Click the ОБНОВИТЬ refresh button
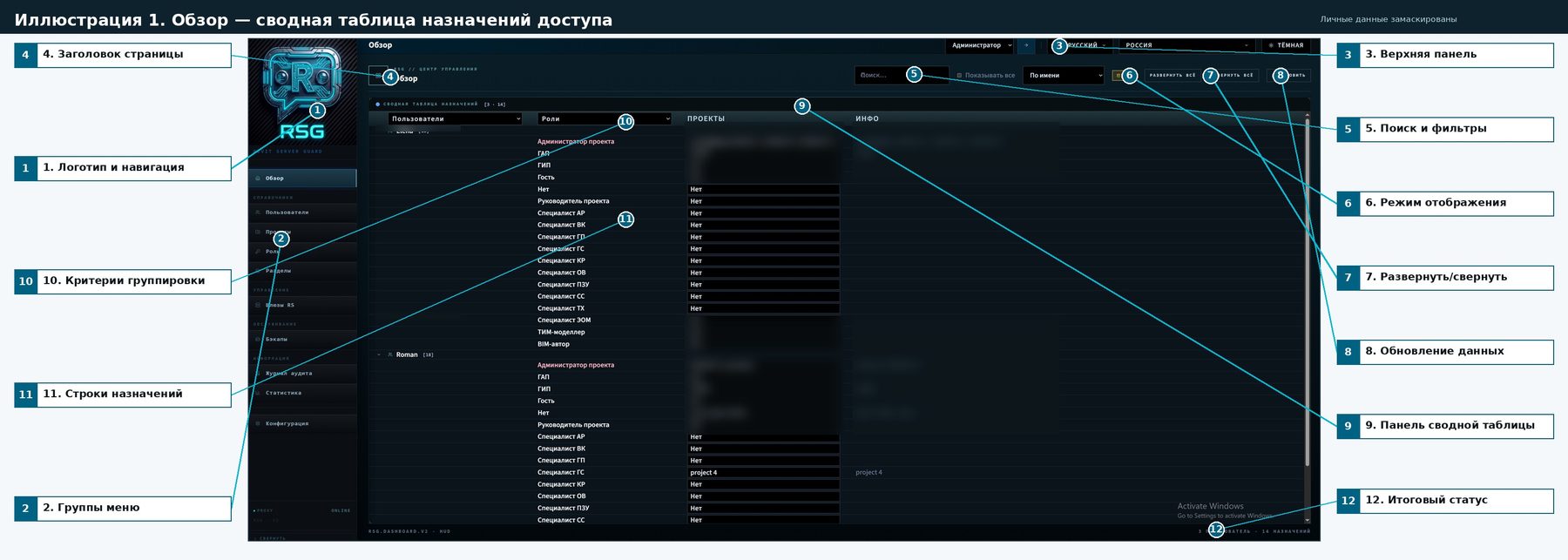1568x560 pixels. (1288, 76)
